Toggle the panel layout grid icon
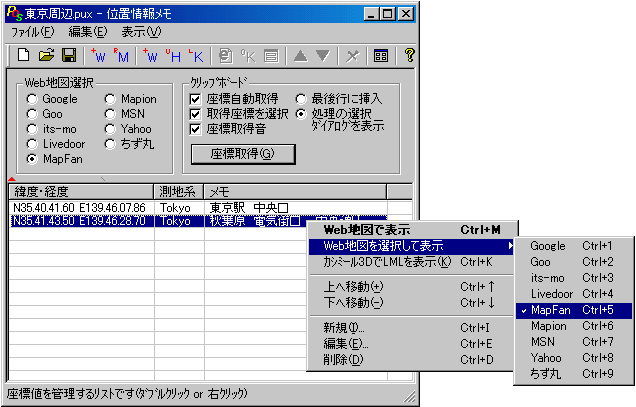Image resolution: width=636 pixels, height=407 pixels. (381, 55)
